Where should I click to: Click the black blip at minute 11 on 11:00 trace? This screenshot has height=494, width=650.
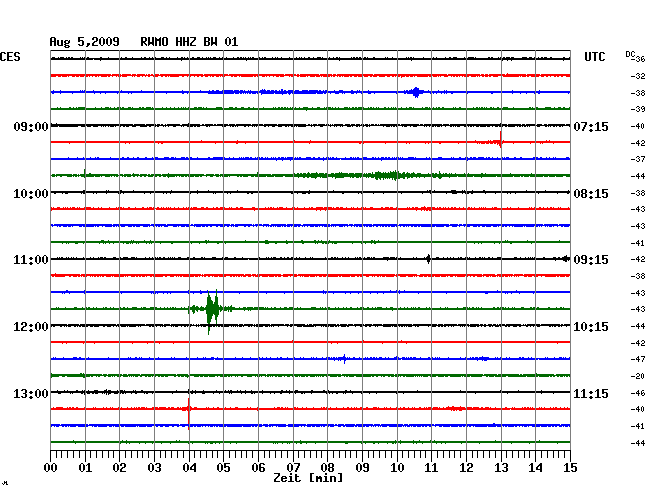[428, 259]
